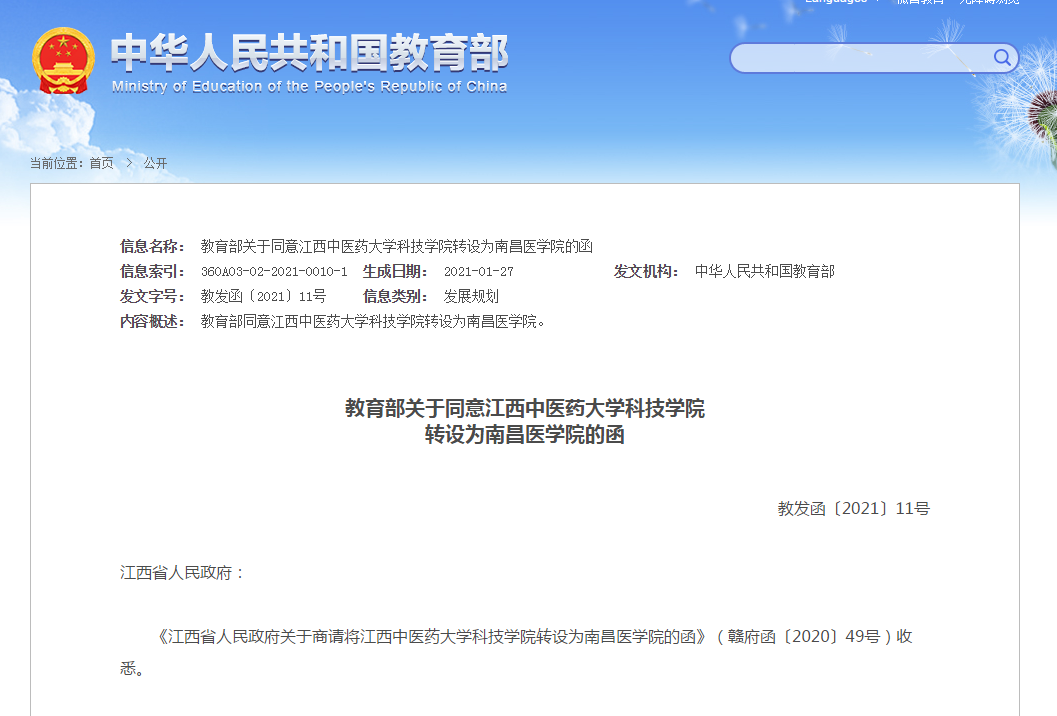The image size is (1057, 716).
Task: Open the 公开 breadcrumb link
Action: [x=155, y=163]
